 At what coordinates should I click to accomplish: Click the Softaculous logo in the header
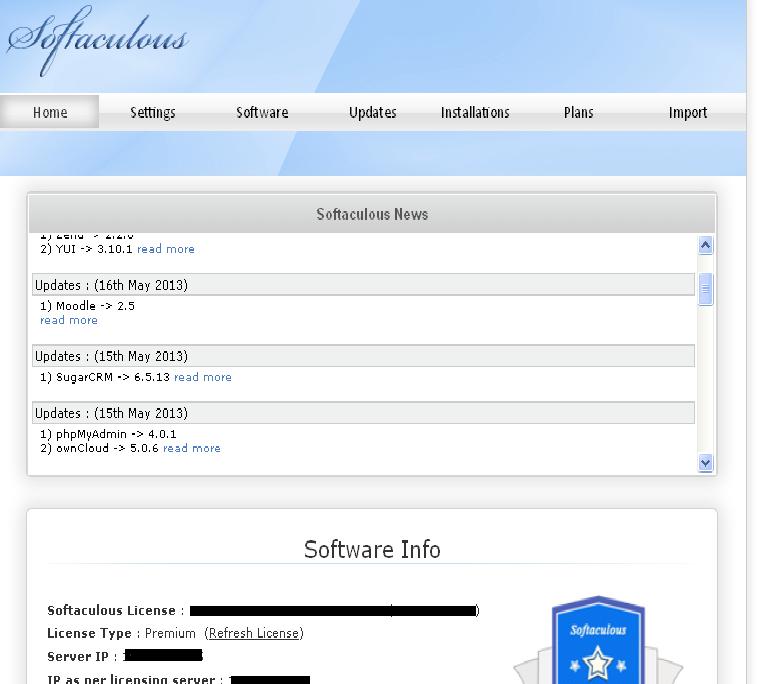pyautogui.click(x=97, y=40)
